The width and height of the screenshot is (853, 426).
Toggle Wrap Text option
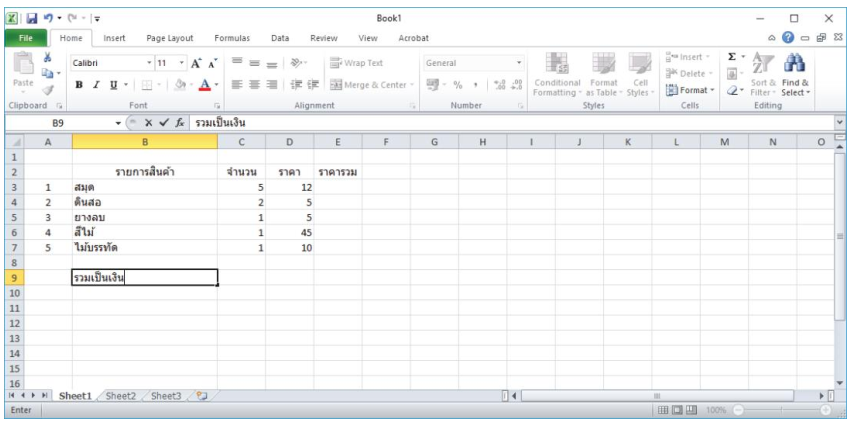coord(358,63)
